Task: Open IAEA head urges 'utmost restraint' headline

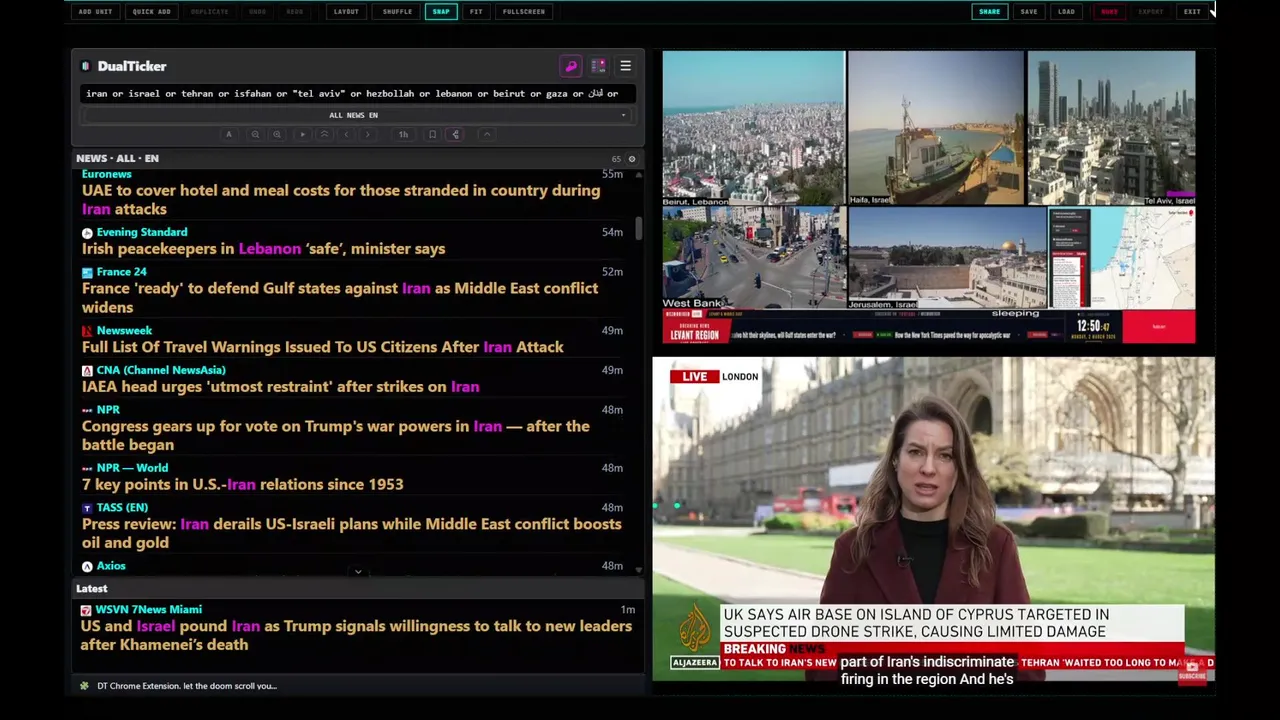Action: coord(281,387)
